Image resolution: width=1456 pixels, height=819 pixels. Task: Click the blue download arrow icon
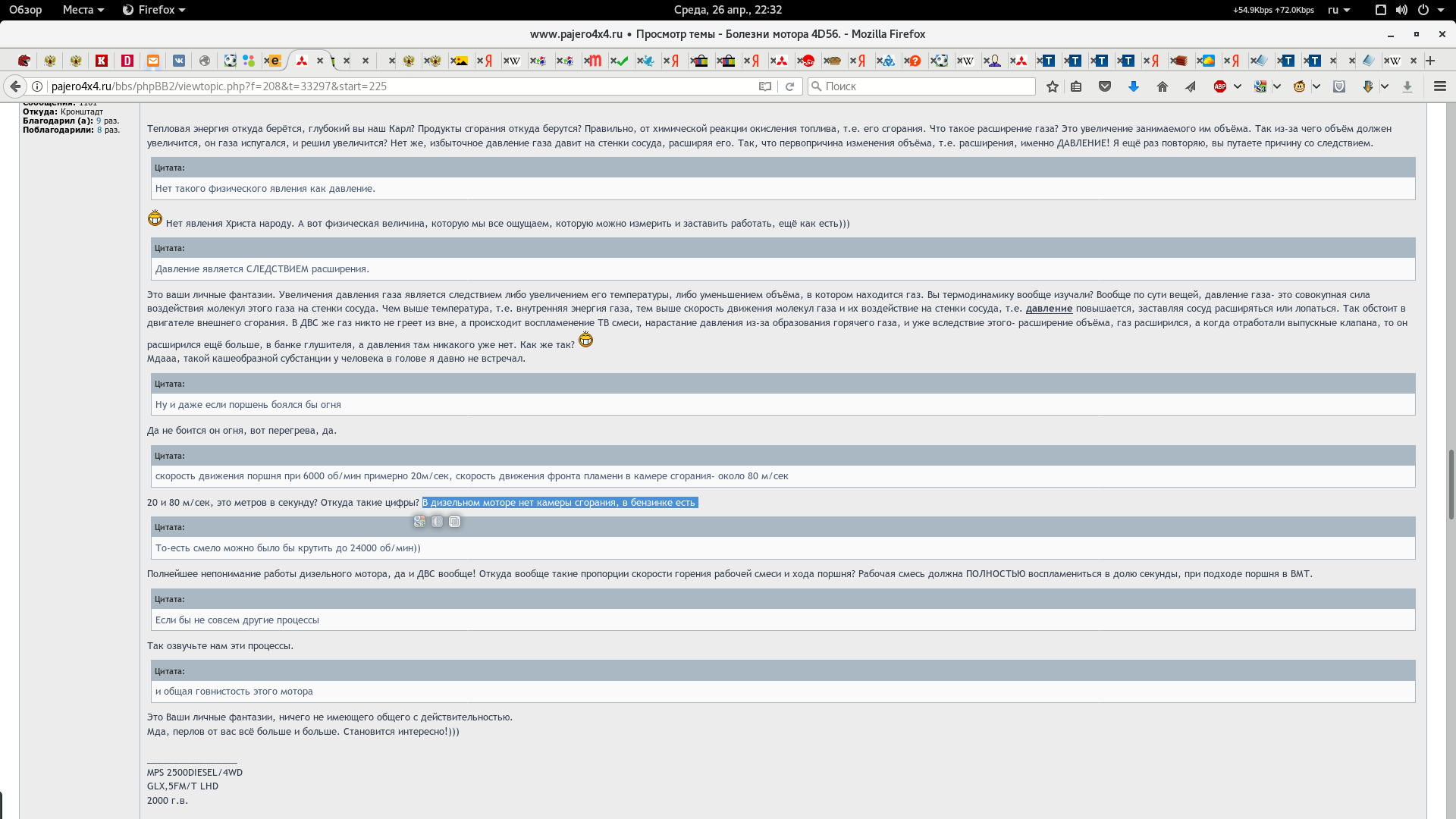pos(1133,86)
